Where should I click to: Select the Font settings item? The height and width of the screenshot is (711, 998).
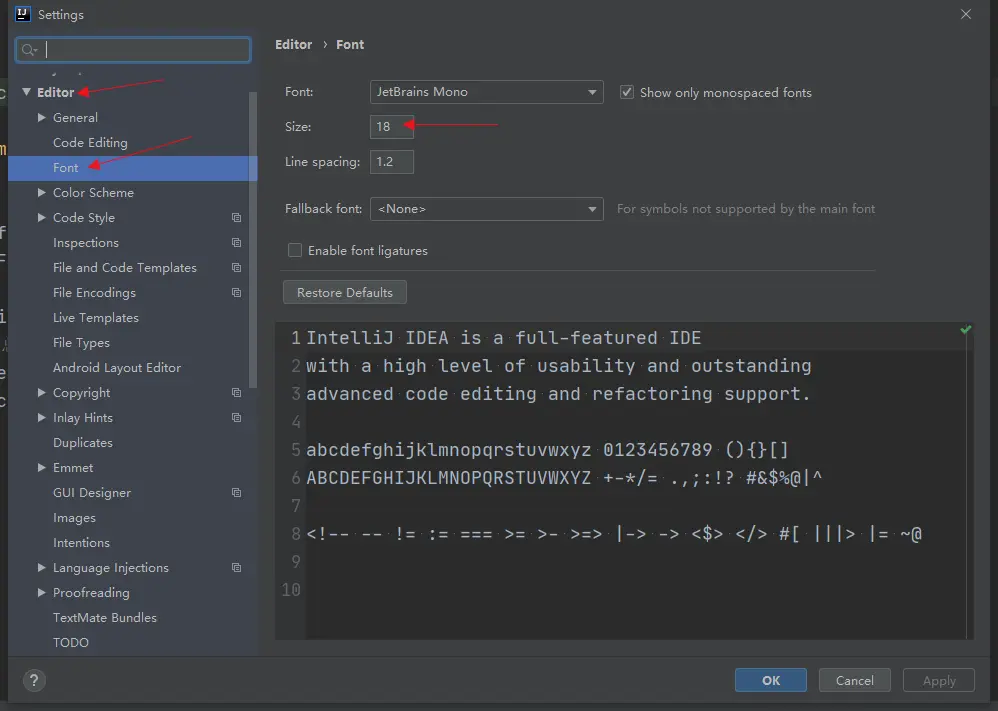tap(132, 167)
